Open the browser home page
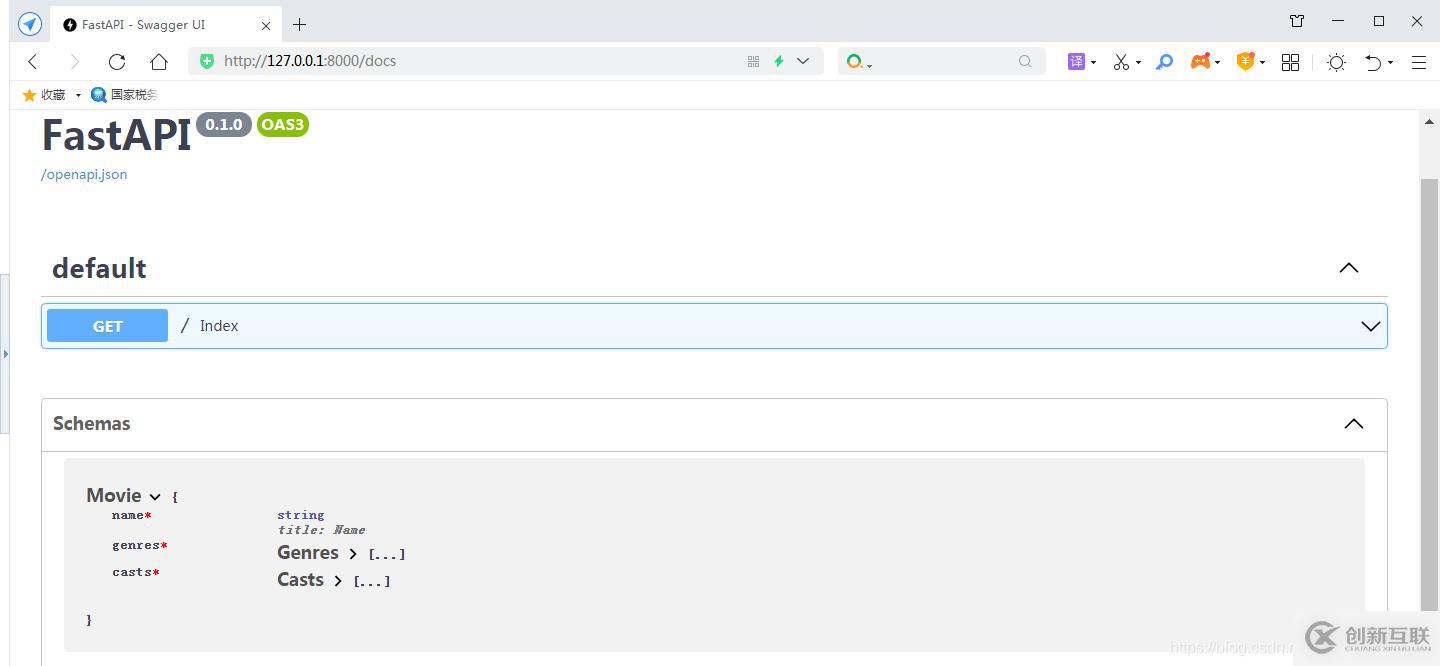This screenshot has height=666, width=1440. tap(159, 61)
